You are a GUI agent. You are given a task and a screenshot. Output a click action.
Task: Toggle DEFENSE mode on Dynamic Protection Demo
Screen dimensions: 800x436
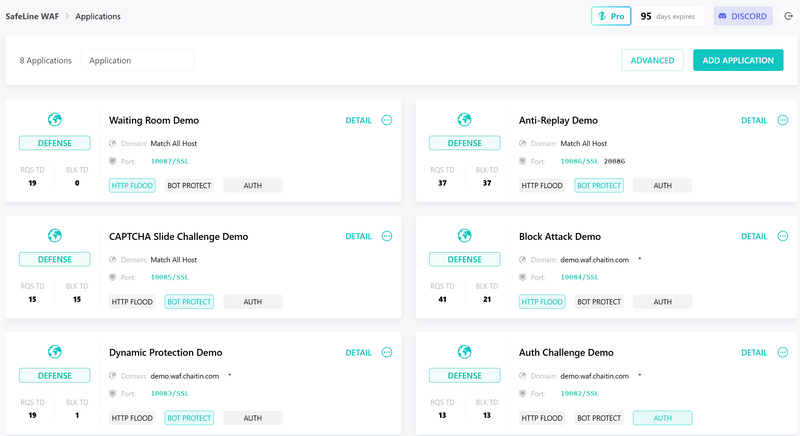(55, 375)
